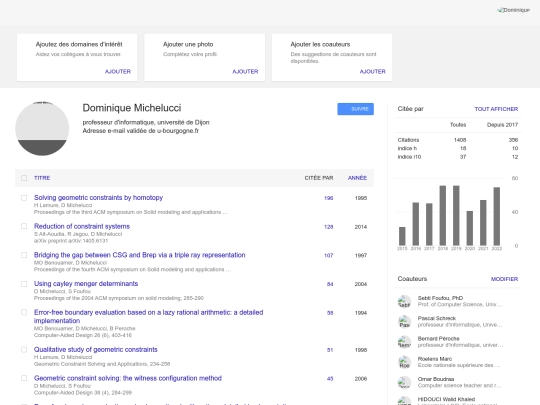Click AJOUTER under Ajouter une photo
Viewport: 540px width, 405px height.
245,72
